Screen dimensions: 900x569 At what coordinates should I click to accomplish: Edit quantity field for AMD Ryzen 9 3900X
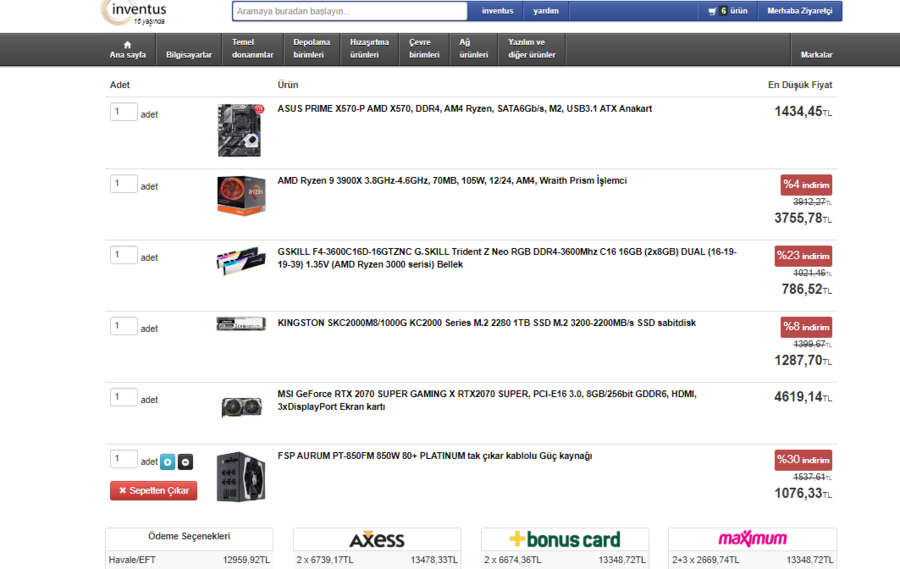(x=123, y=184)
